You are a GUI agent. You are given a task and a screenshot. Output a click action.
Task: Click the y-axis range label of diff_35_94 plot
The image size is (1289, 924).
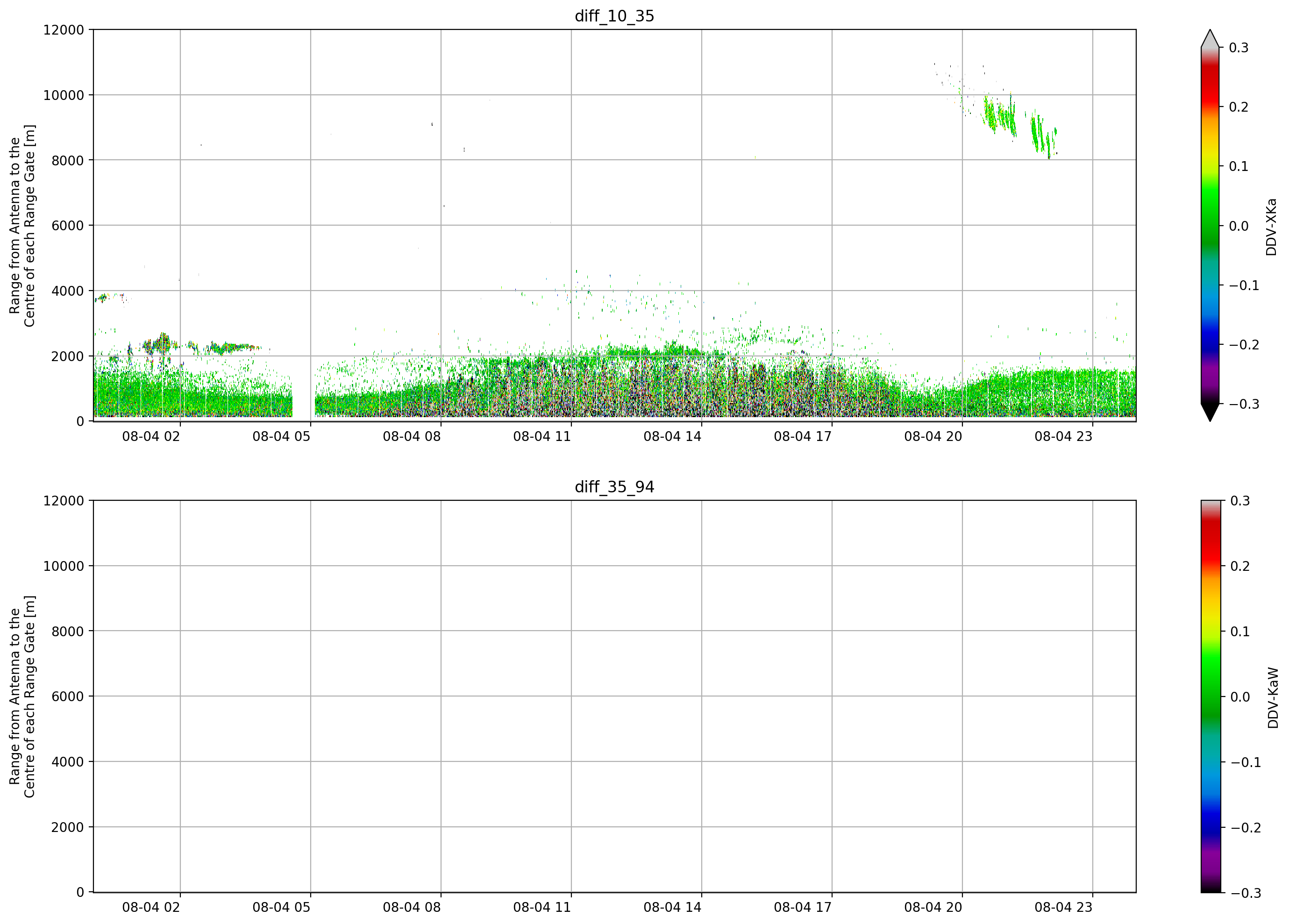coord(22,696)
